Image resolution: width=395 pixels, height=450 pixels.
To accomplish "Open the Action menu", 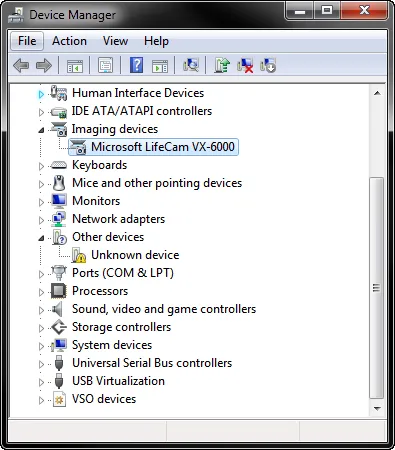I will click(69, 41).
